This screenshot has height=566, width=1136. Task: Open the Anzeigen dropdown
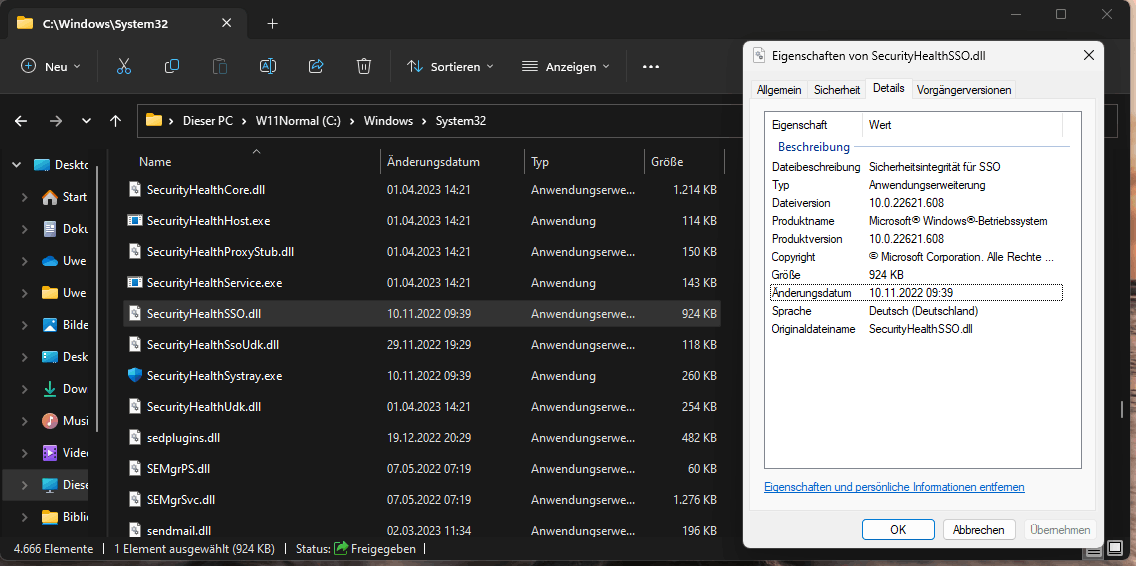tap(566, 66)
